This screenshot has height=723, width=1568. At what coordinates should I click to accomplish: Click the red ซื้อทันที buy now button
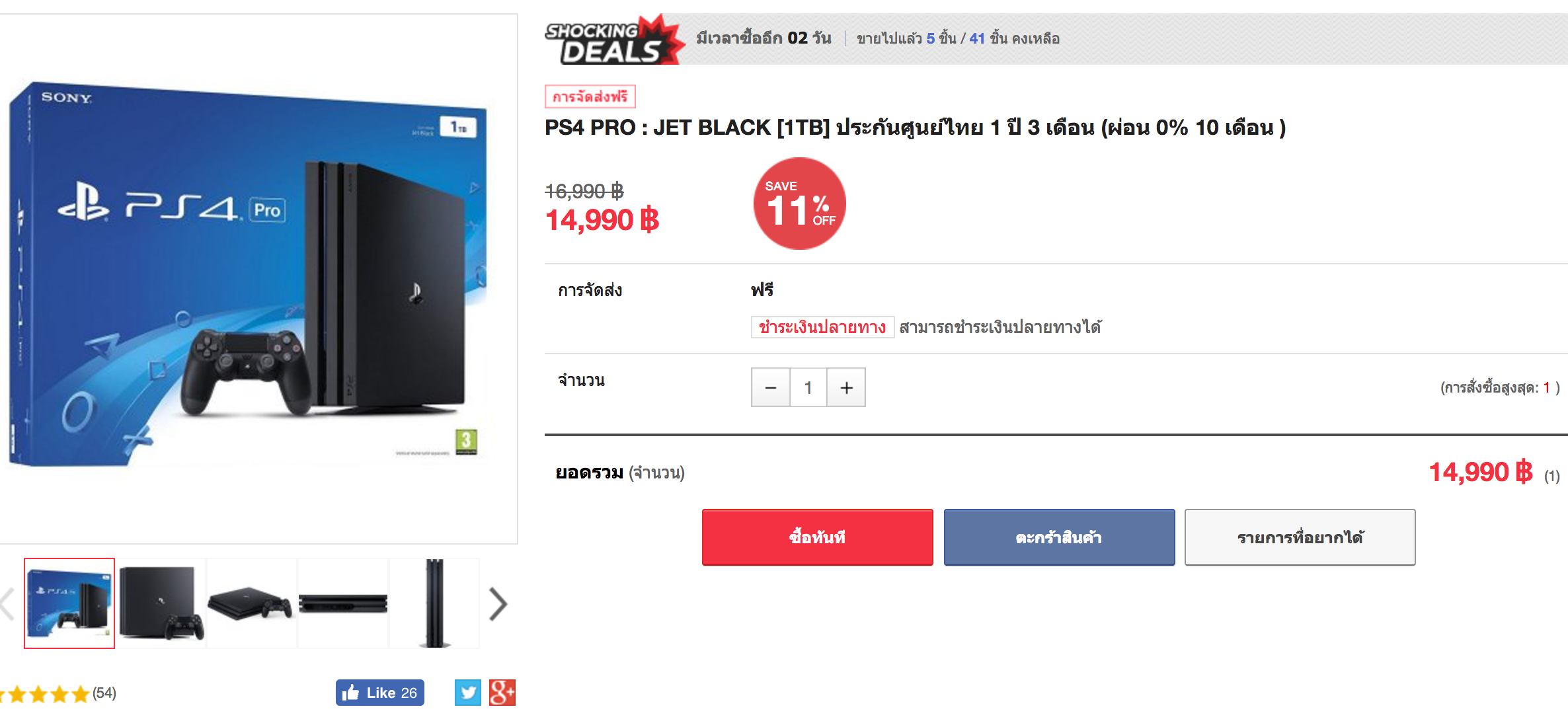[818, 537]
